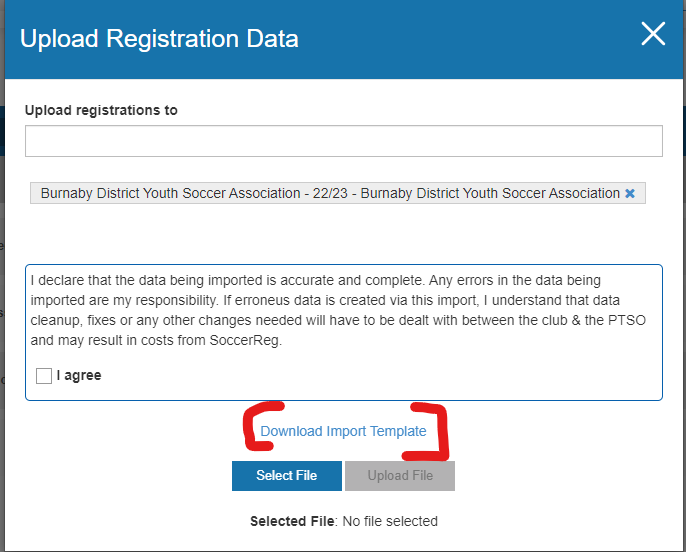686x552 pixels.
Task: Click the greyed-out Upload File button
Action: point(400,476)
